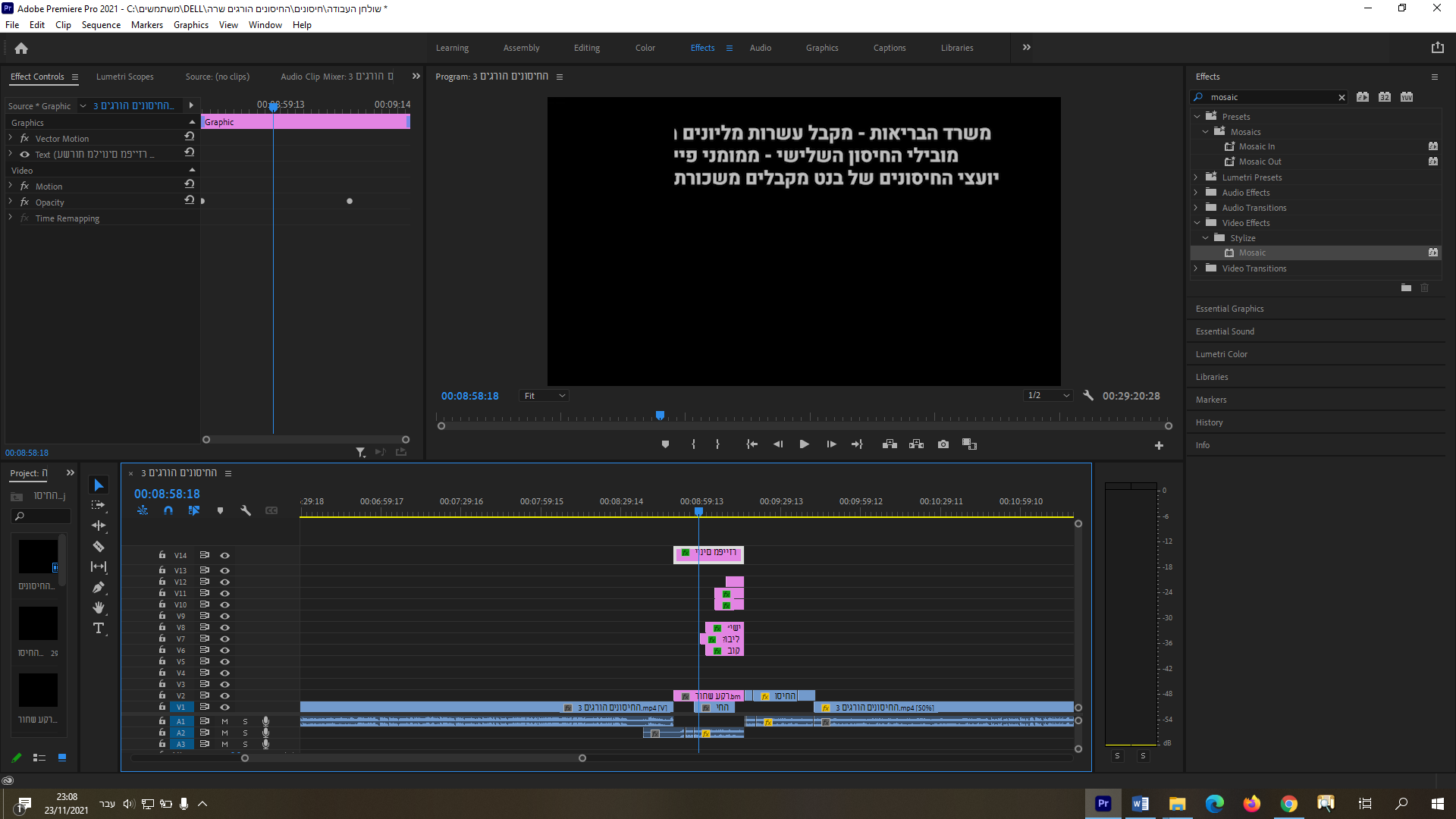Screen dimensions: 1456x819
Task: Click the Export Frame camera icon
Action: pyautogui.click(x=943, y=444)
